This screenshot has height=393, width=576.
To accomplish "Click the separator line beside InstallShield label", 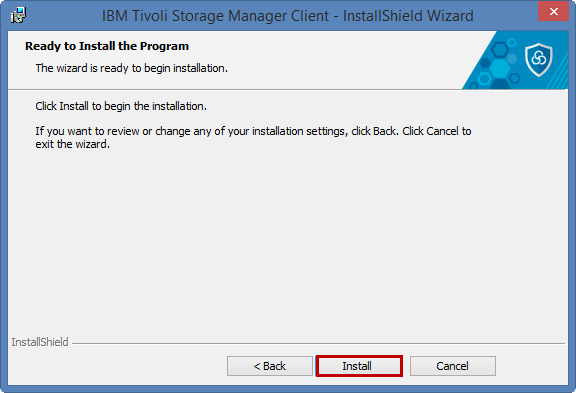I will [x=318, y=344].
